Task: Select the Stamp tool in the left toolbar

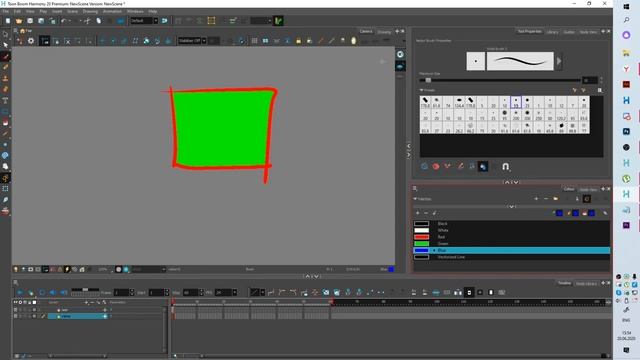Action: point(5,78)
